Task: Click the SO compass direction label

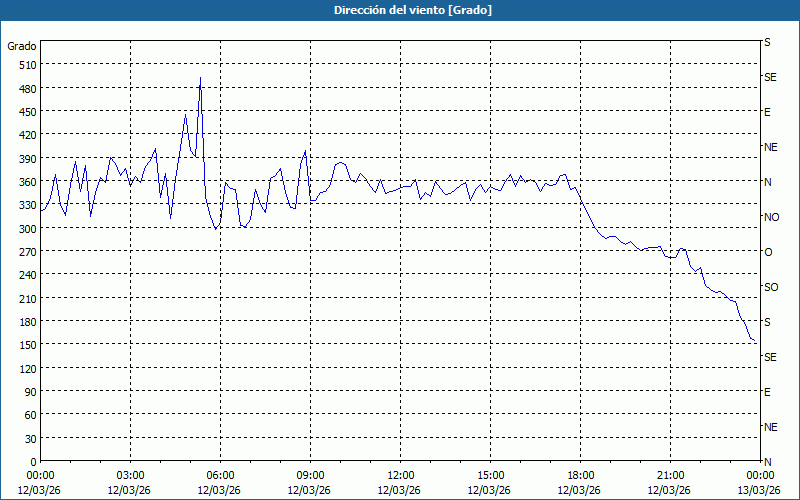Action: (770, 287)
